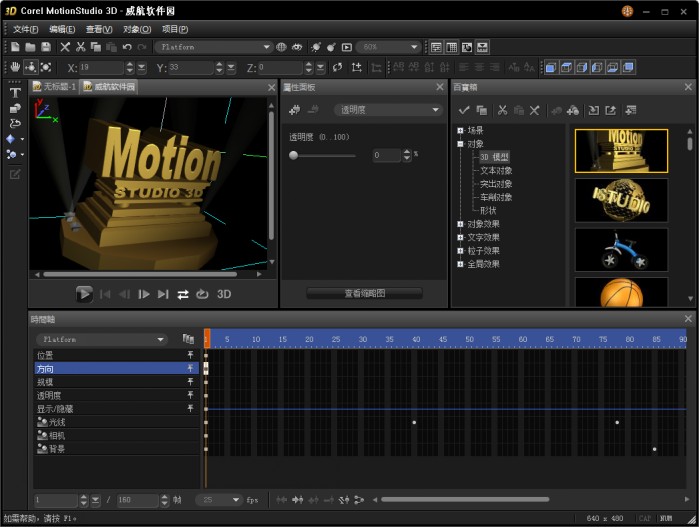
Task: Click the checkmark apply icon in EasyPalette
Action: point(464,110)
